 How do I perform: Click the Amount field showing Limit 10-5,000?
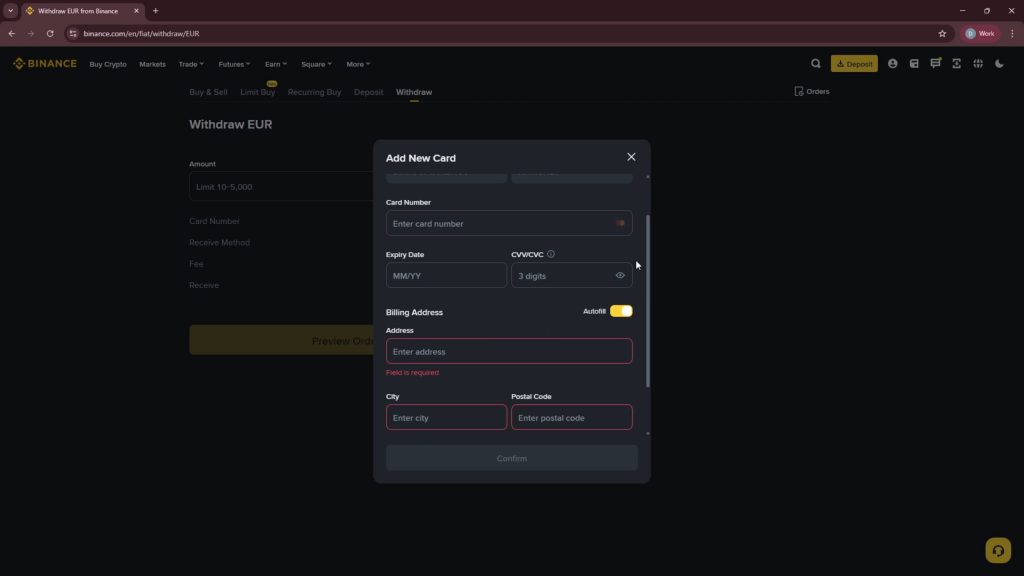tap(281, 187)
